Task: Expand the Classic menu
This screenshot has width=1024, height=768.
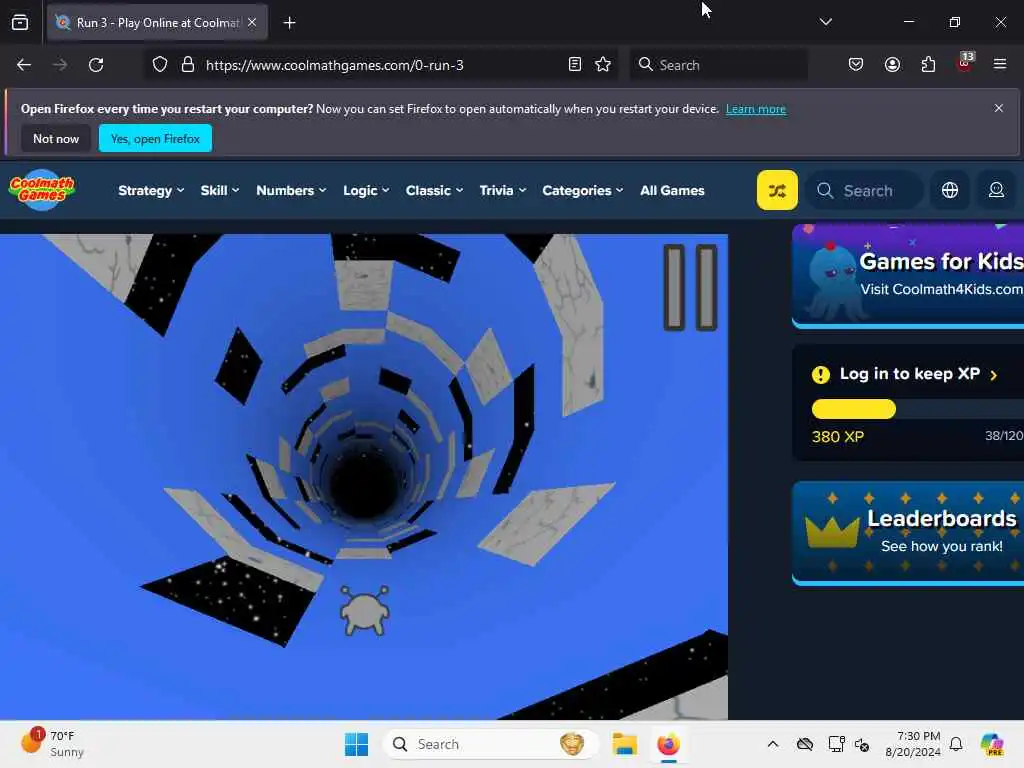Action: tap(434, 191)
